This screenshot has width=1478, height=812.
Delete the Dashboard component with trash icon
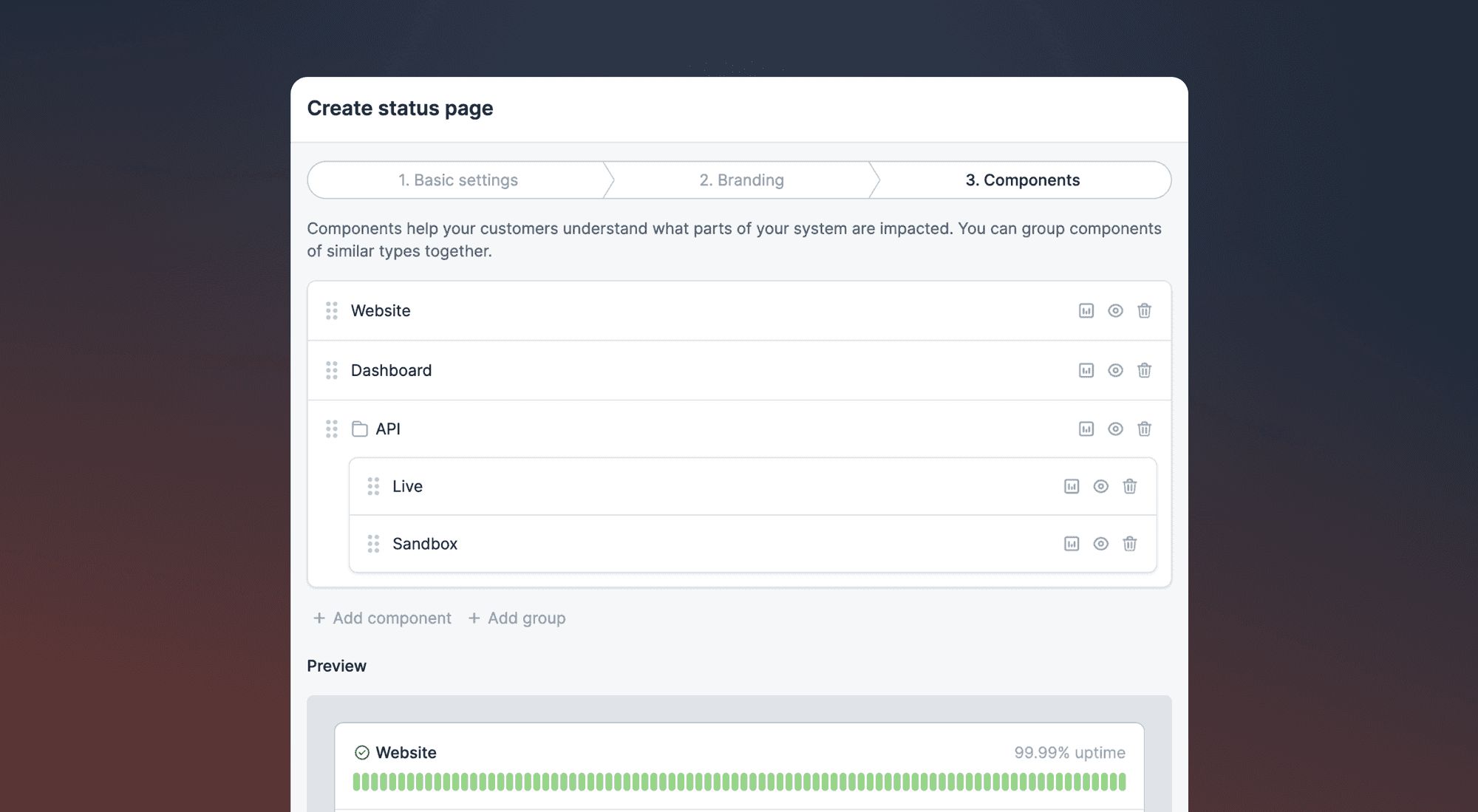click(1144, 370)
